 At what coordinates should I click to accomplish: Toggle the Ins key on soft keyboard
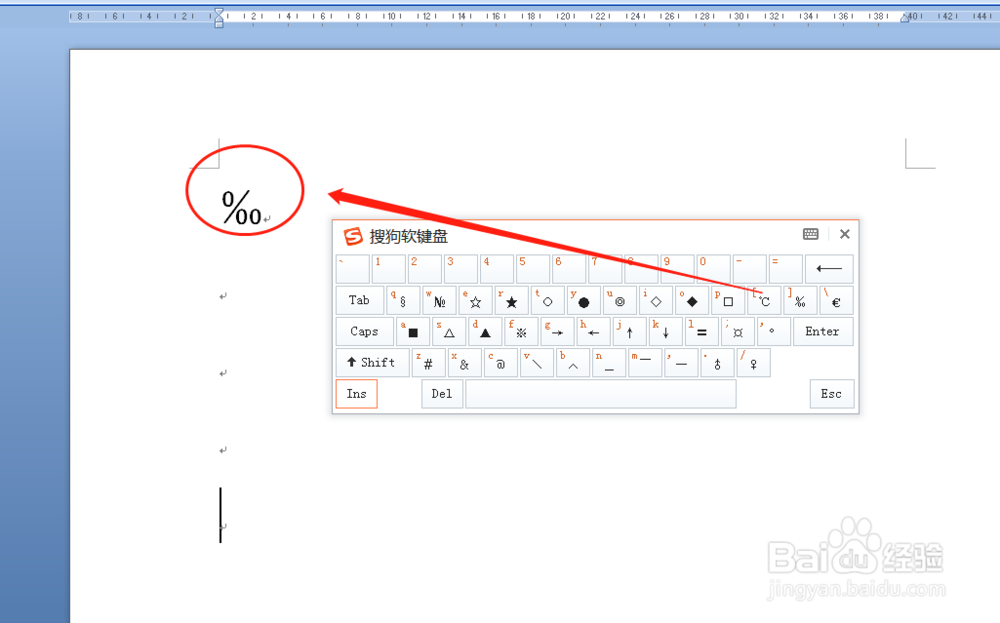(357, 394)
